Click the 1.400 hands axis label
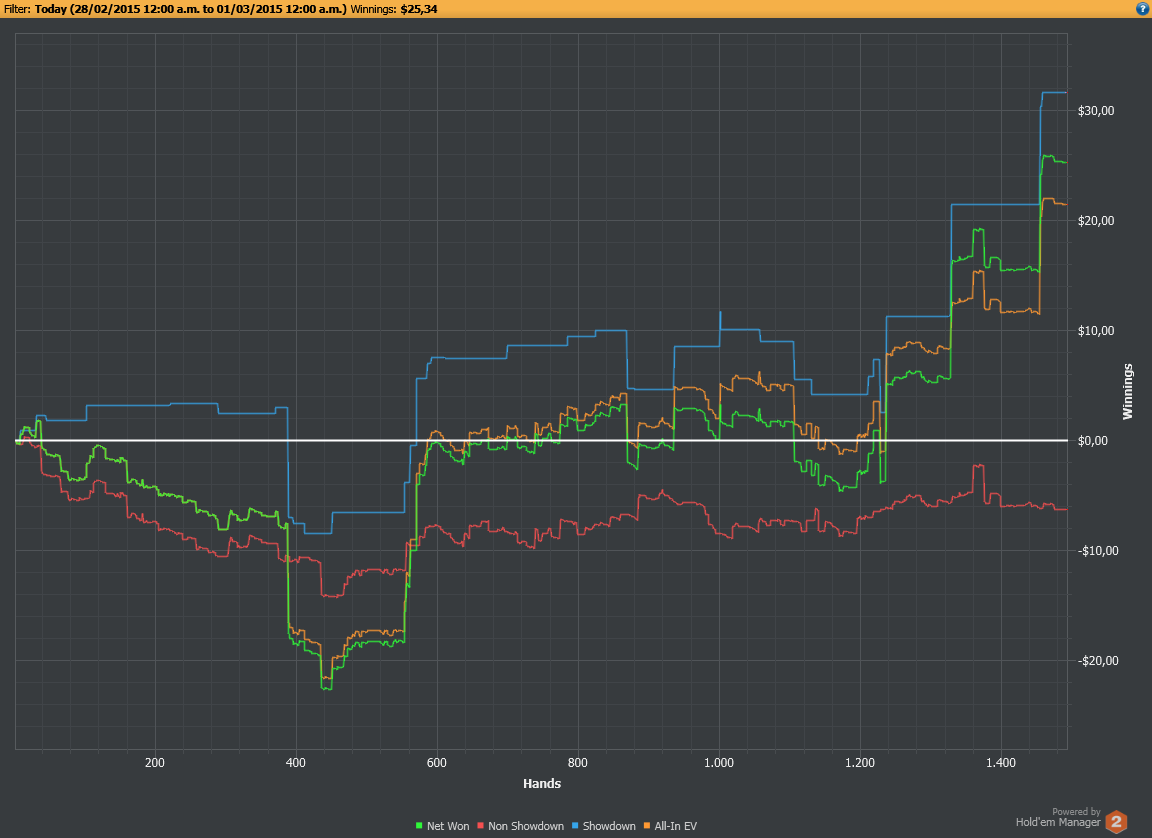 tap(1001, 763)
